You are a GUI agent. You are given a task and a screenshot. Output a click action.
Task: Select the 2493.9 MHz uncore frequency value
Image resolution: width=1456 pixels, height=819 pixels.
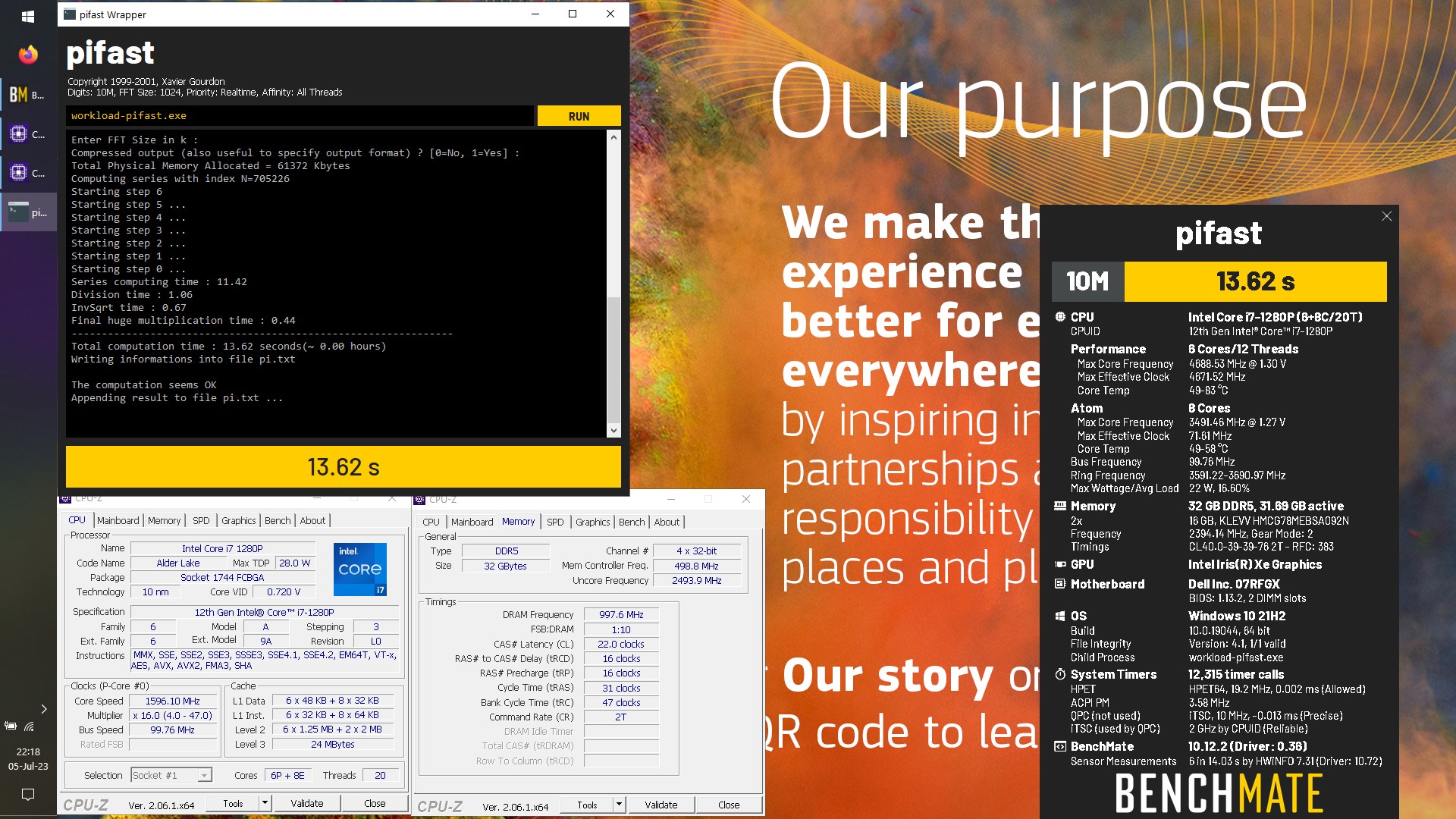(x=697, y=580)
